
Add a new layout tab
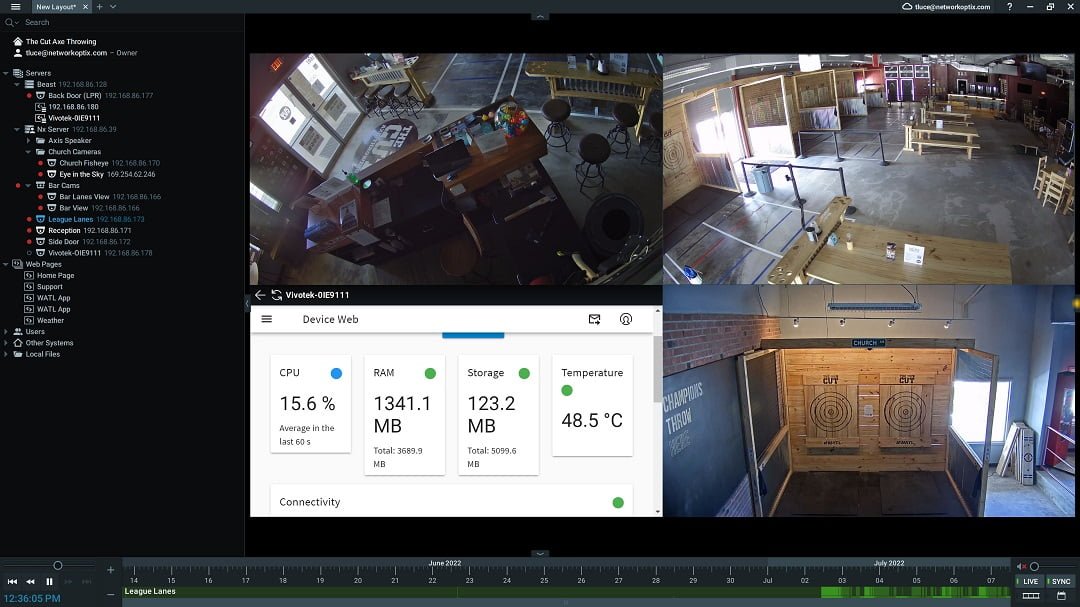pos(99,7)
